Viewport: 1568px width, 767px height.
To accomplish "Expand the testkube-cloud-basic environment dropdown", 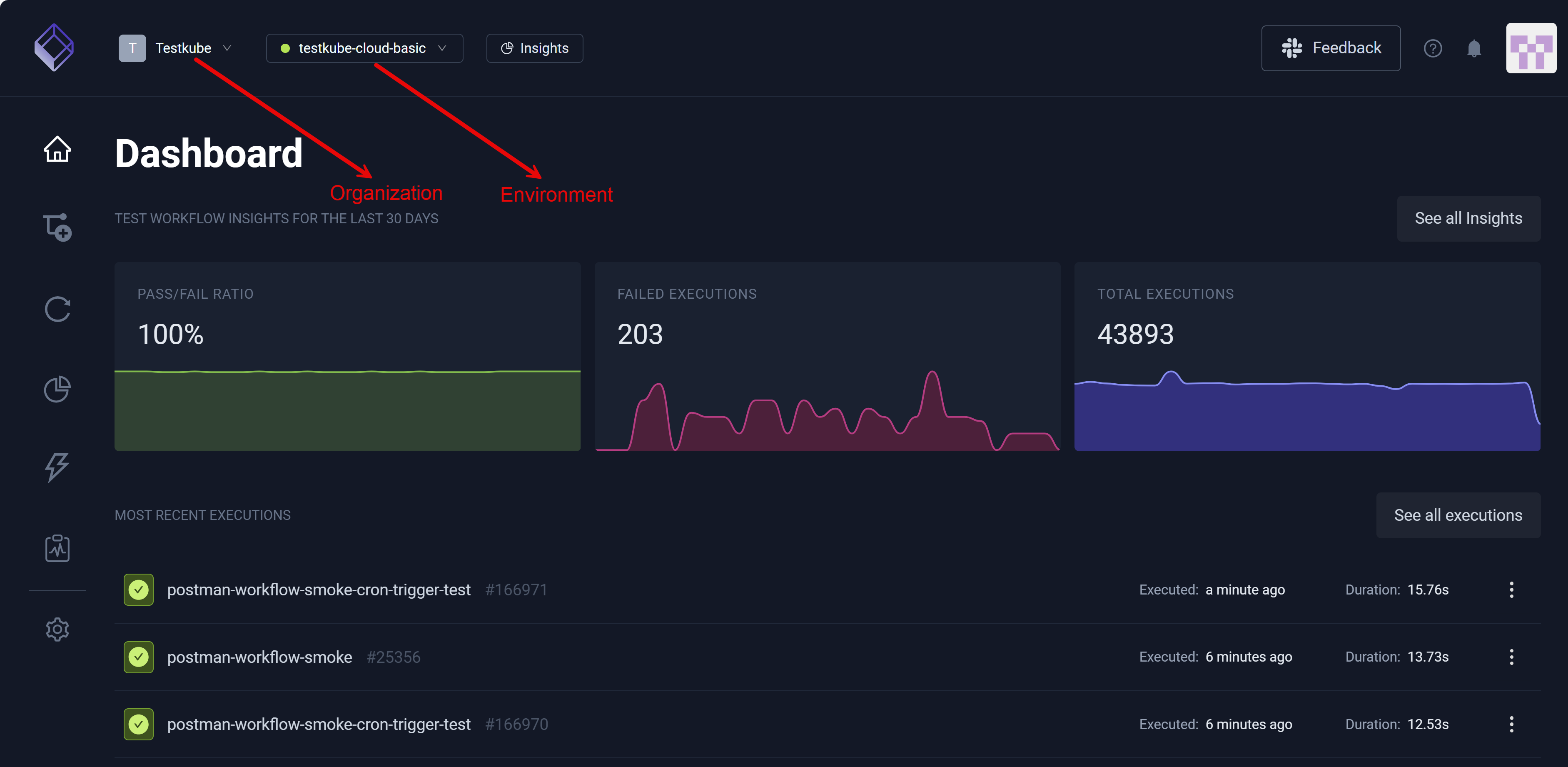I will 364,48.
